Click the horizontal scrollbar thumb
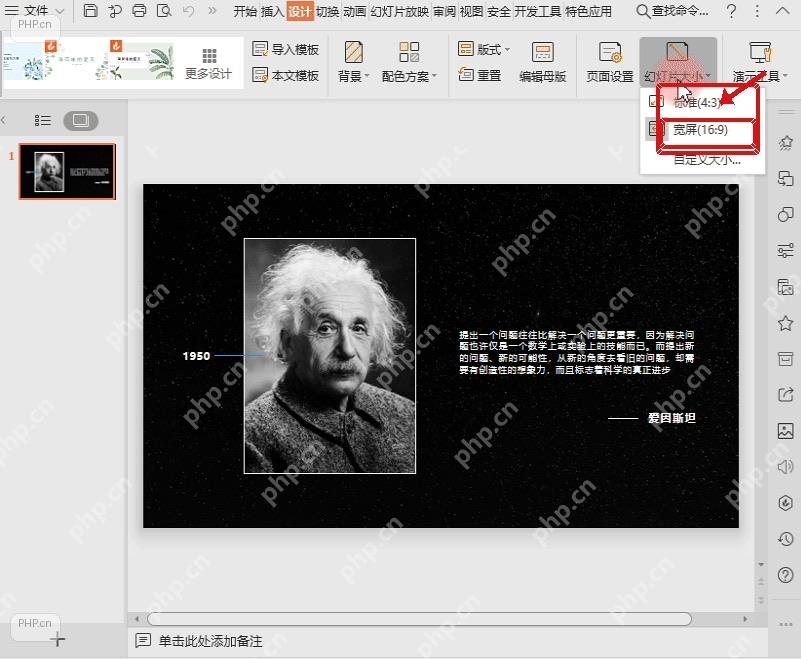 [419, 619]
